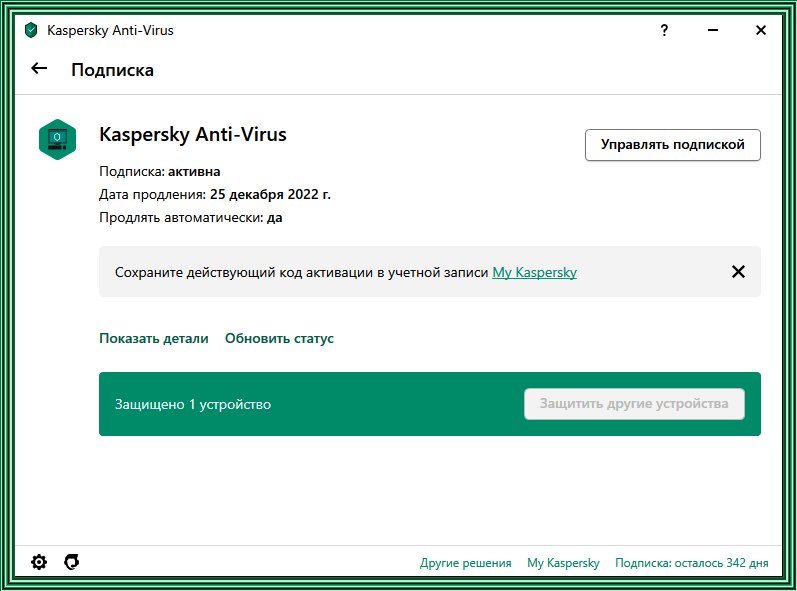Open settings via the gear icon
The height and width of the screenshot is (591, 797).
[x=39, y=562]
